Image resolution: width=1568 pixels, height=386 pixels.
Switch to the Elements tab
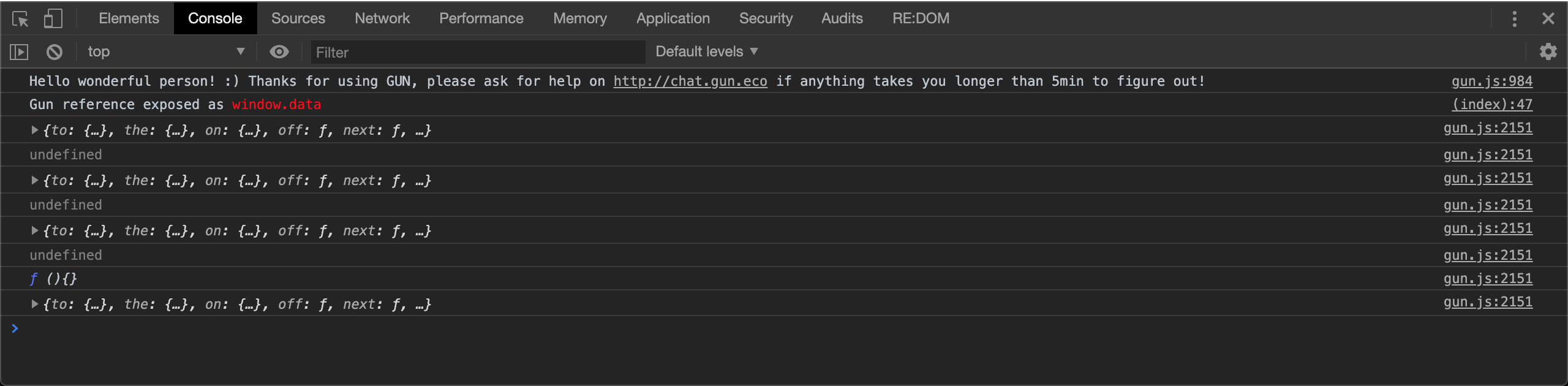[x=129, y=18]
